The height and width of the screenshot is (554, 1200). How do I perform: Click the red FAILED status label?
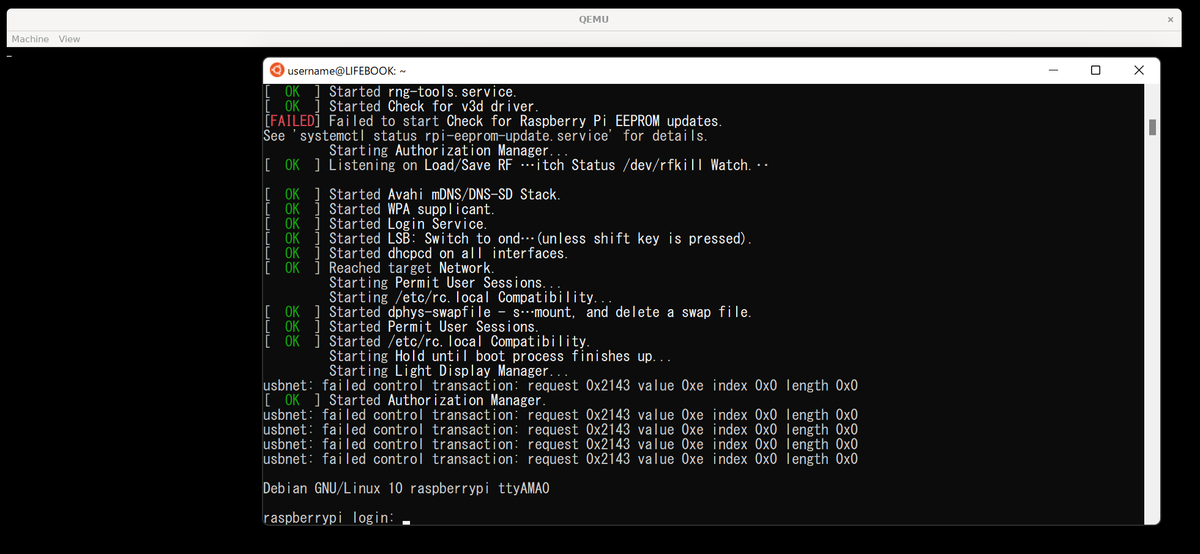tap(291, 121)
